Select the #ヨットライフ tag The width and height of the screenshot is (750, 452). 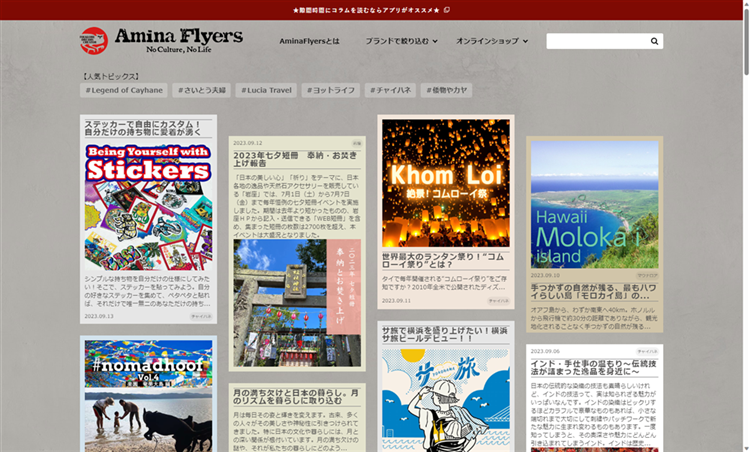click(x=331, y=90)
